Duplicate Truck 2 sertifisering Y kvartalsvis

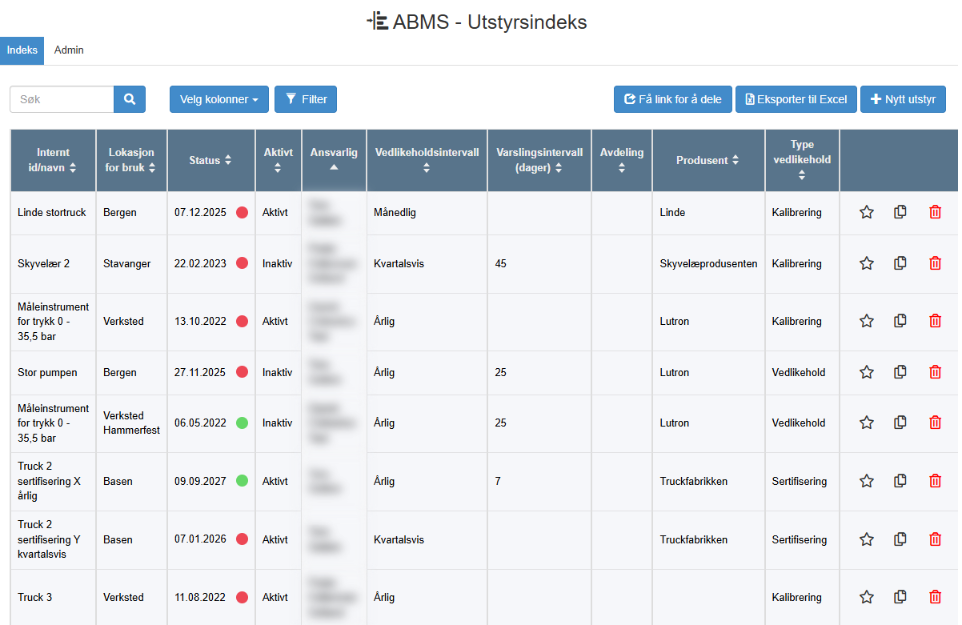pyautogui.click(x=900, y=539)
